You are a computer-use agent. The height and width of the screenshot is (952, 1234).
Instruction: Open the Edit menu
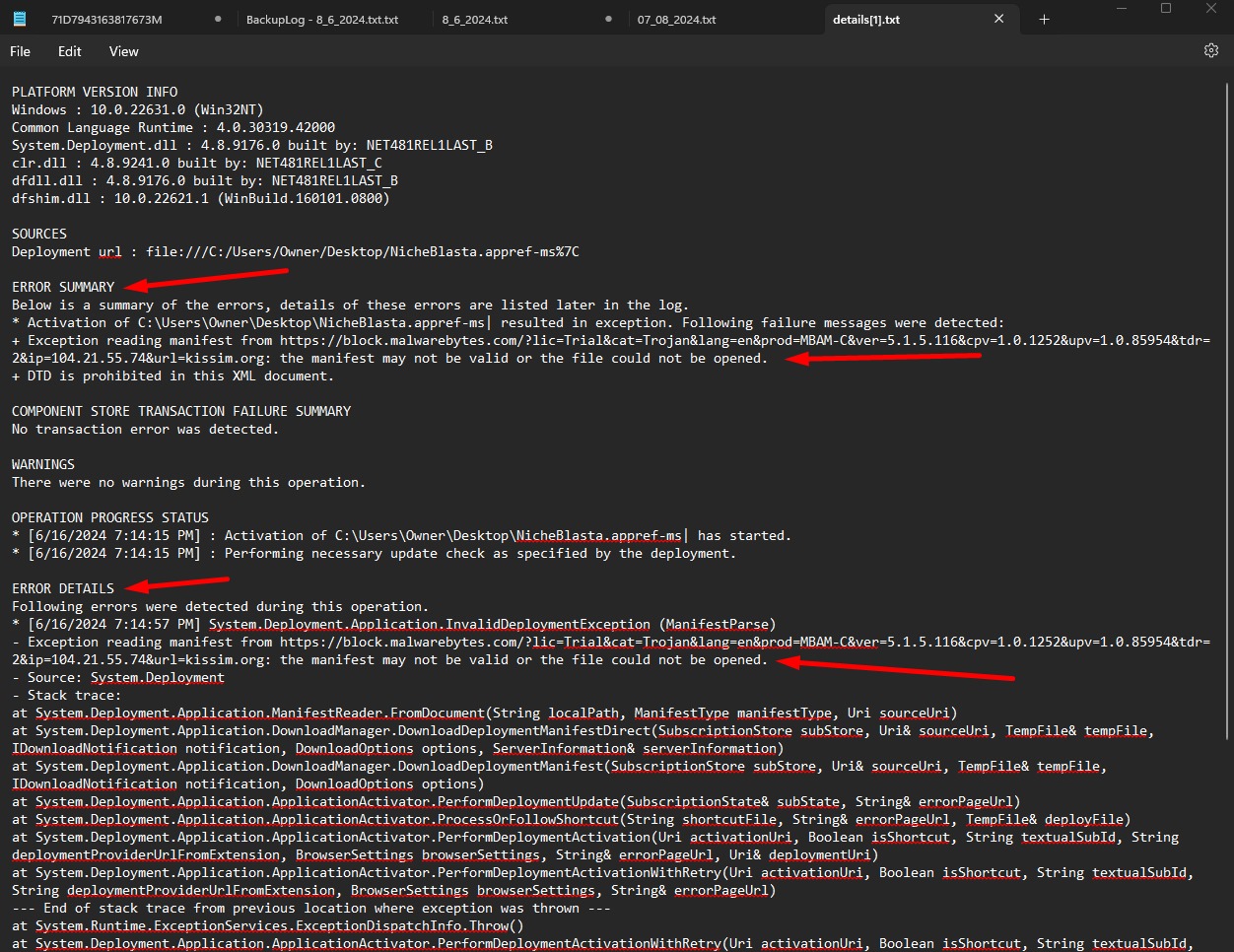pos(70,51)
